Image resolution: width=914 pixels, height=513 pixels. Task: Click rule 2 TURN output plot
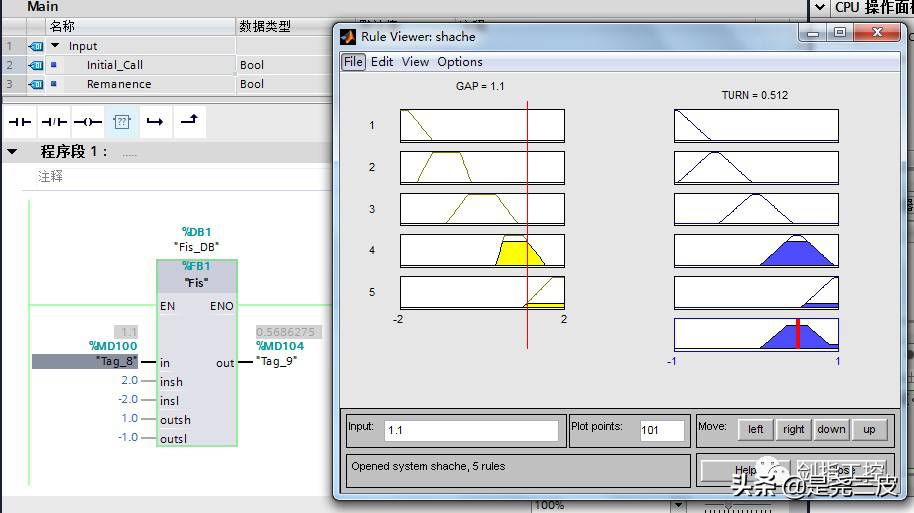pos(756,167)
